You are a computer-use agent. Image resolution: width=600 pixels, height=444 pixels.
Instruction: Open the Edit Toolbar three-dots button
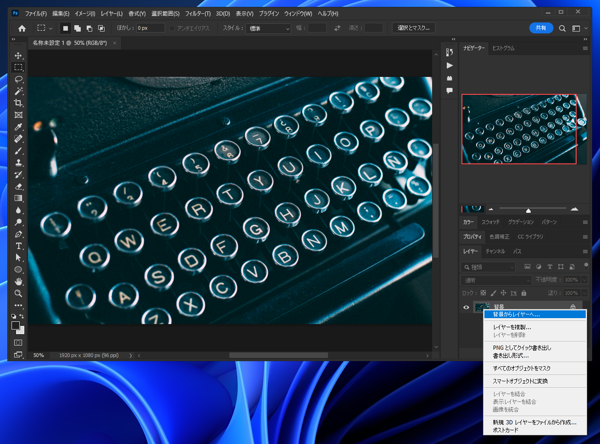coord(18,305)
